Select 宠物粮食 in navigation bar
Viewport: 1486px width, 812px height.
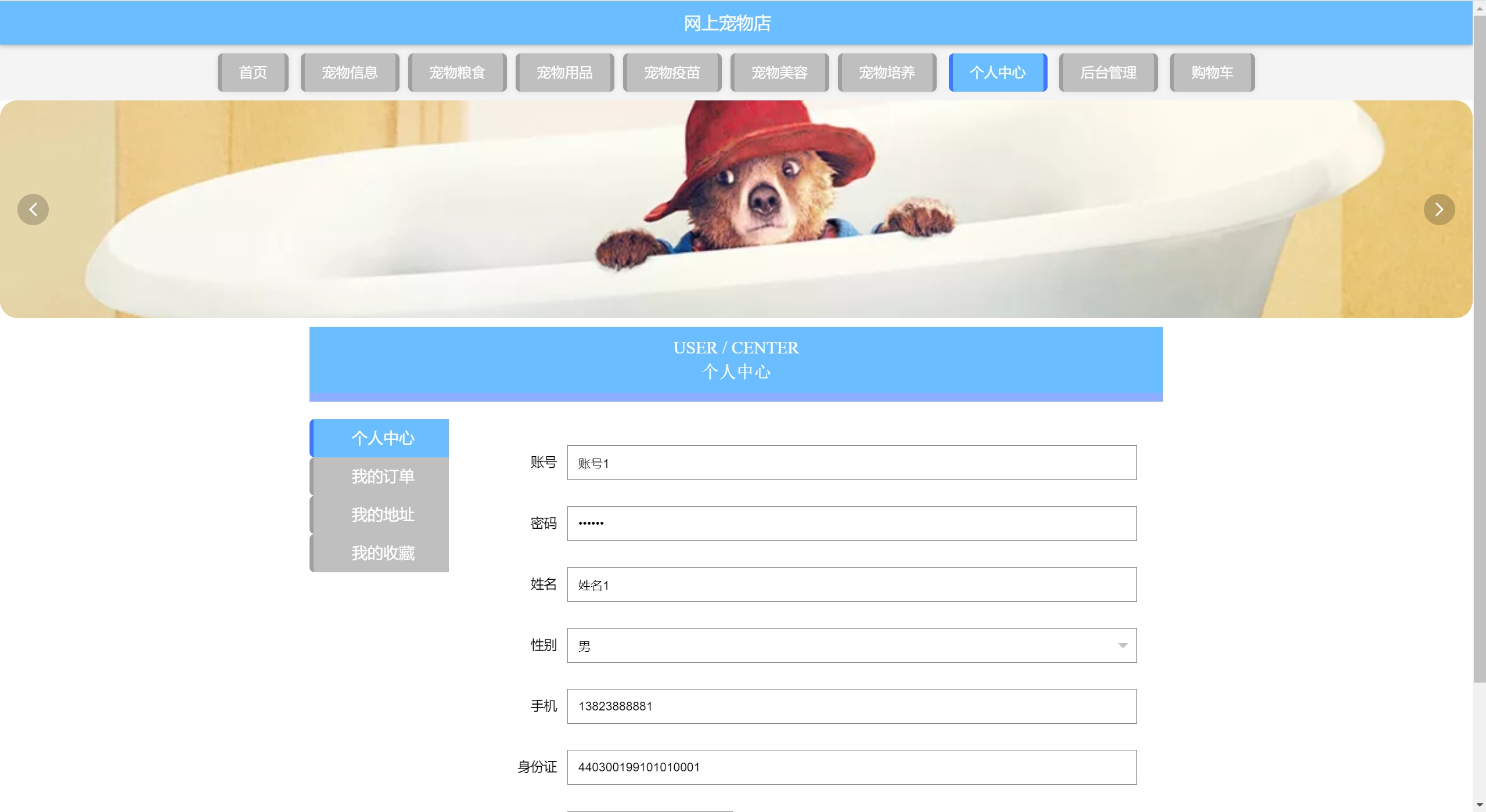pos(457,73)
